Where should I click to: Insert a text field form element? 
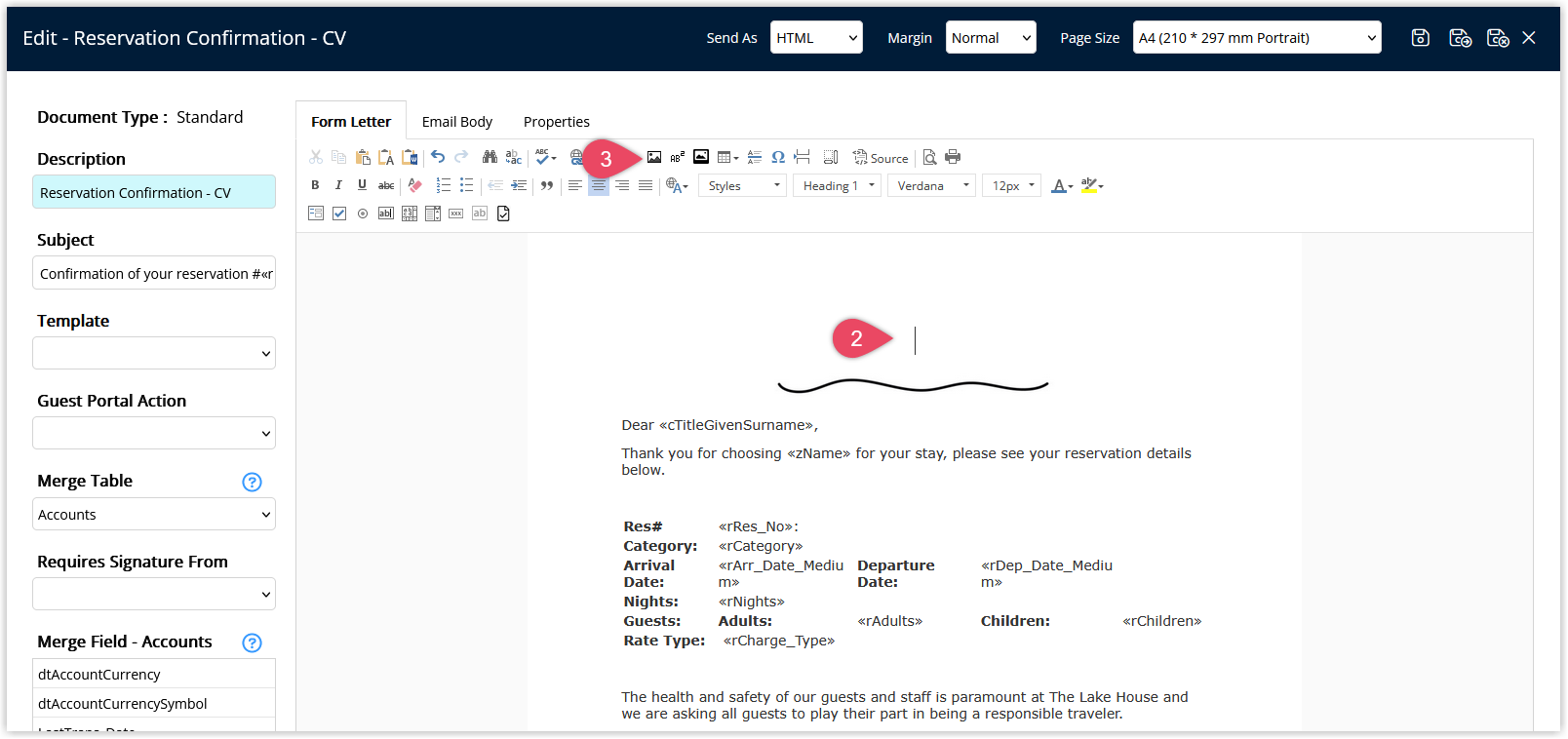point(386,214)
